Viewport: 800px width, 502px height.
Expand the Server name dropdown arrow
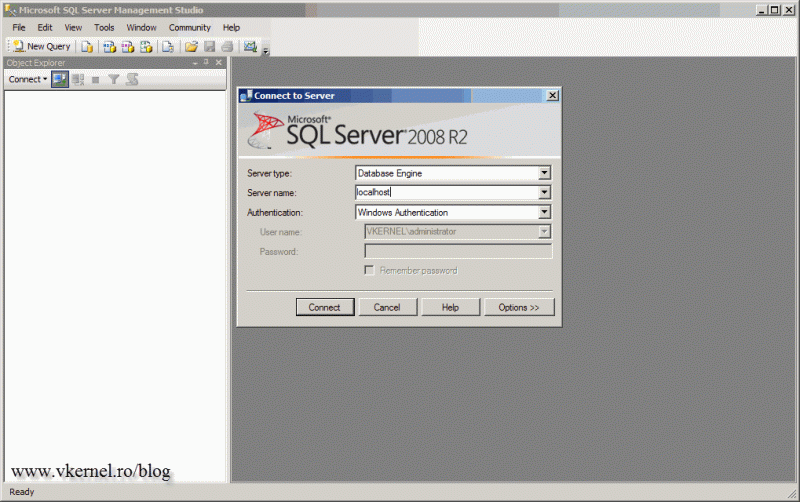[544, 192]
